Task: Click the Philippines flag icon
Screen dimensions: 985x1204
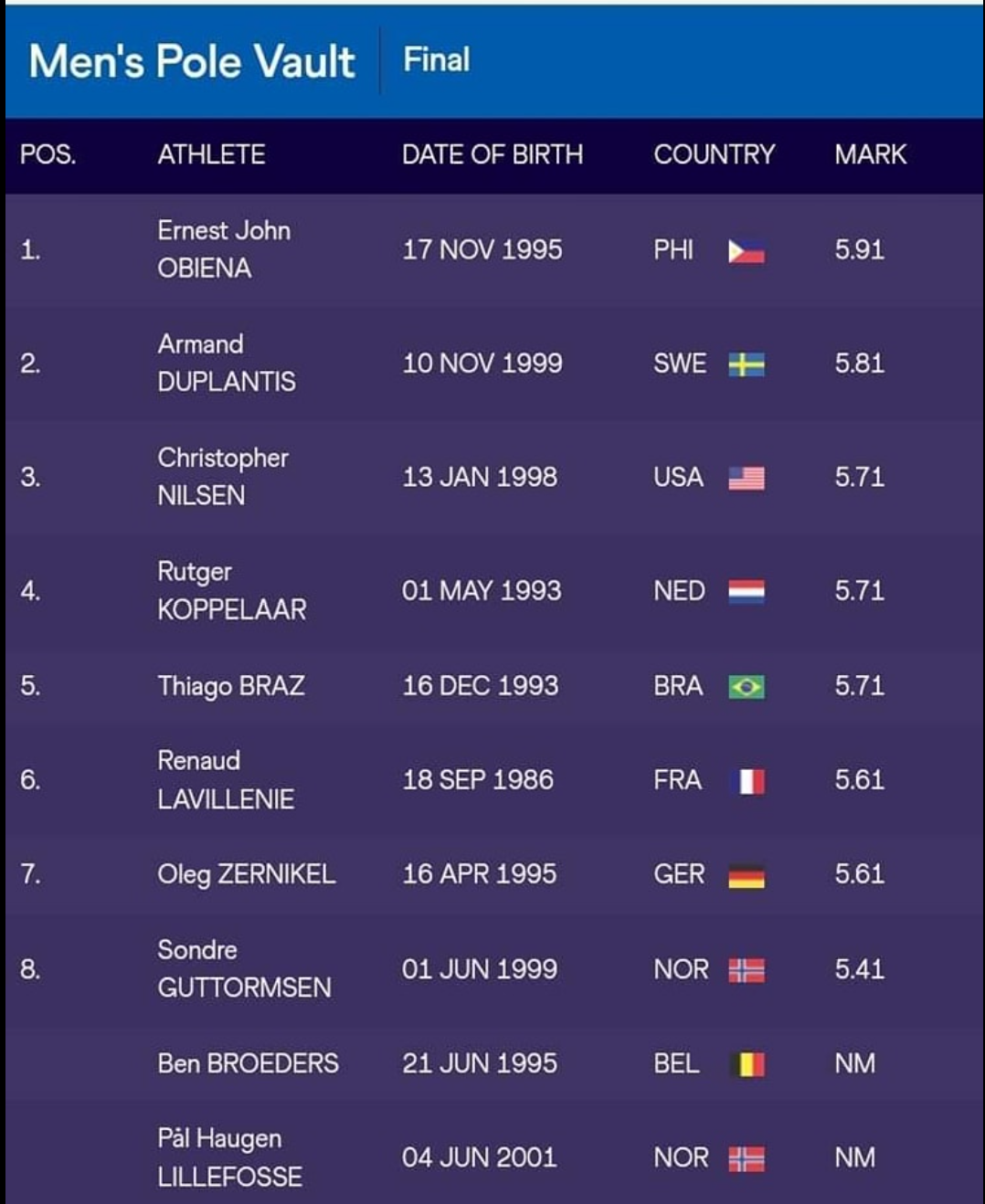Action: click(x=746, y=251)
